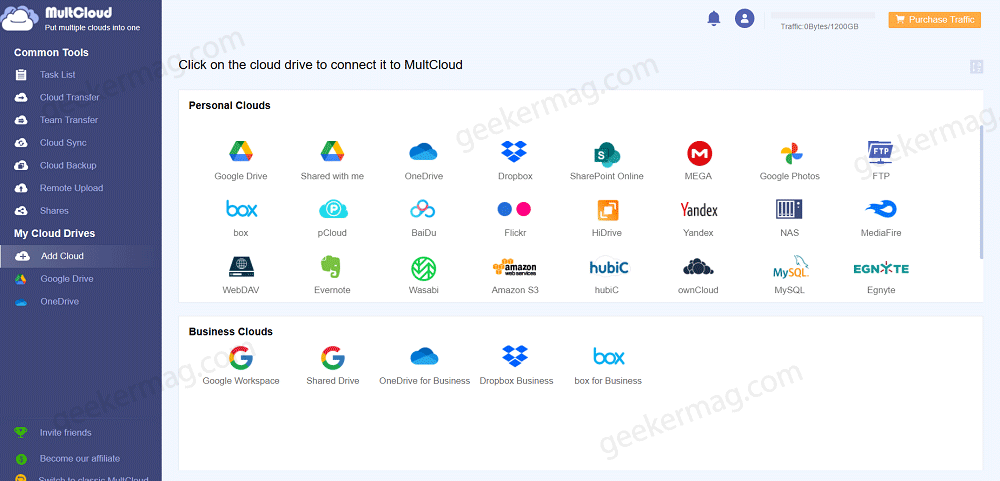
Task: Select the ownCloud icon
Action: [698, 267]
